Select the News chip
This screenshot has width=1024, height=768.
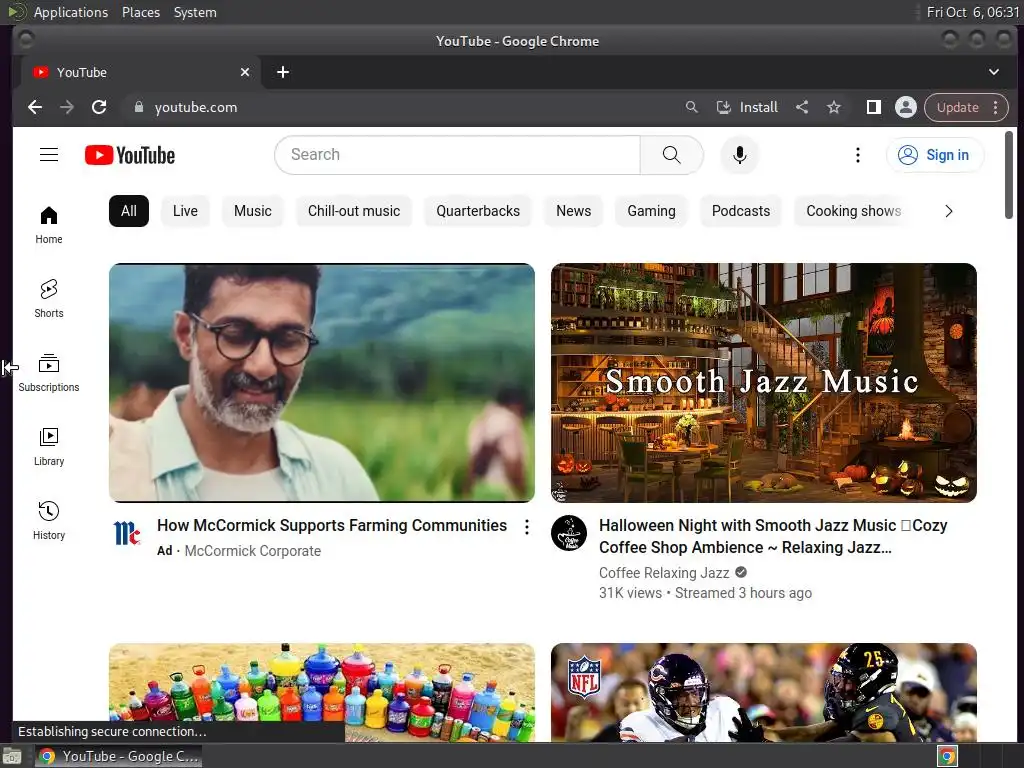[573, 211]
